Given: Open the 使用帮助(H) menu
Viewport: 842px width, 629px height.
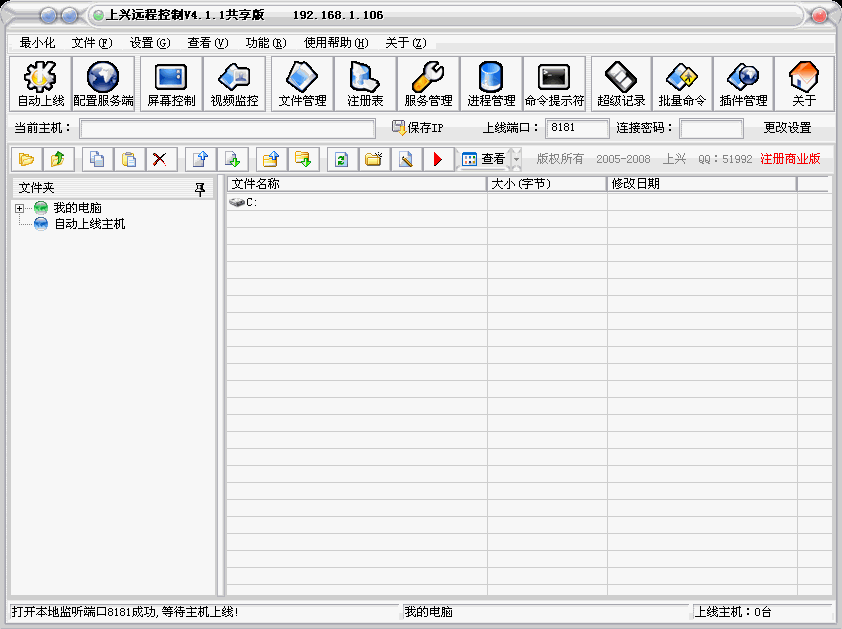Looking at the screenshot, I should (336, 43).
